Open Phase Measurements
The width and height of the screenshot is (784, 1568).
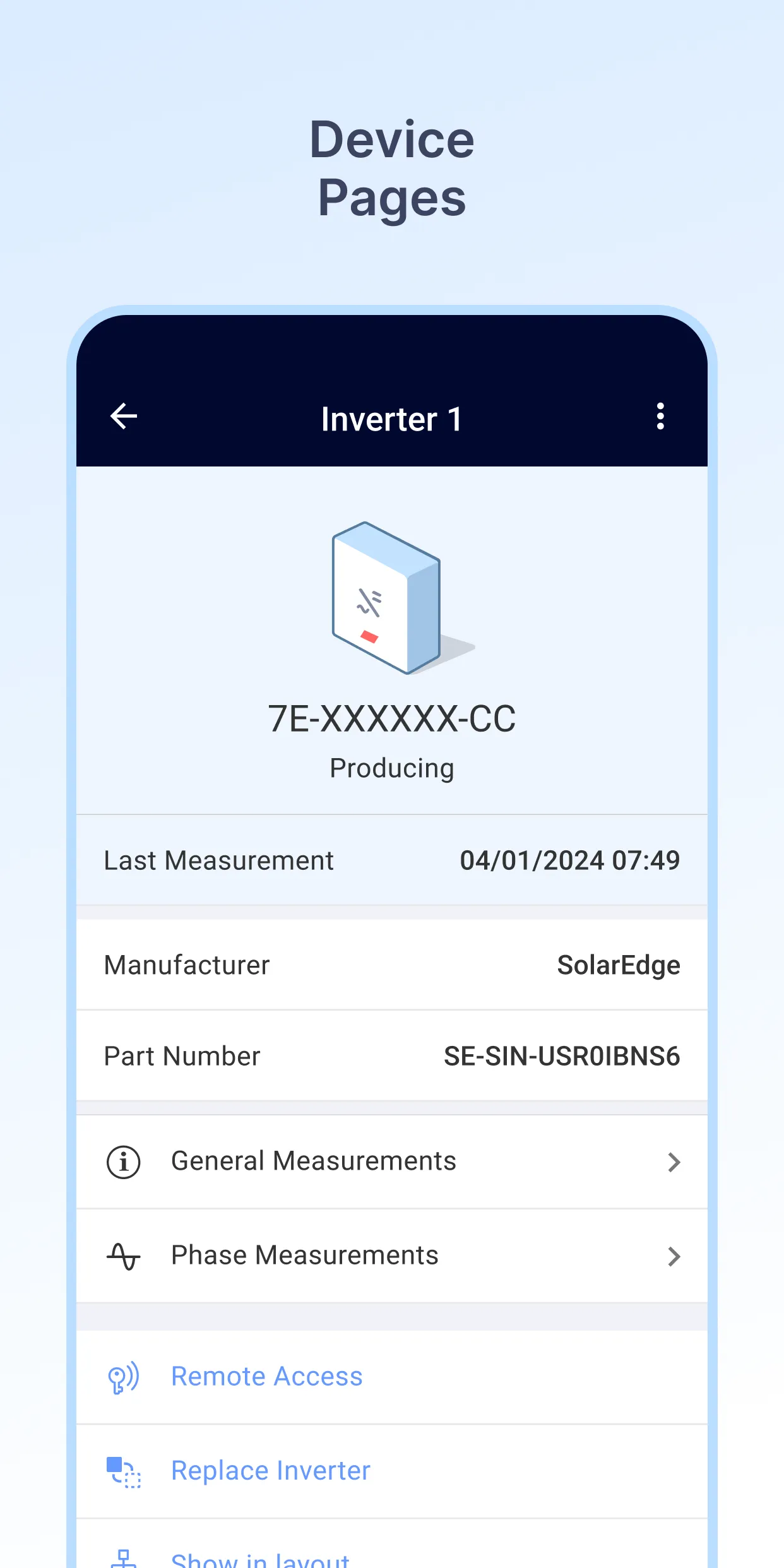tap(392, 1256)
